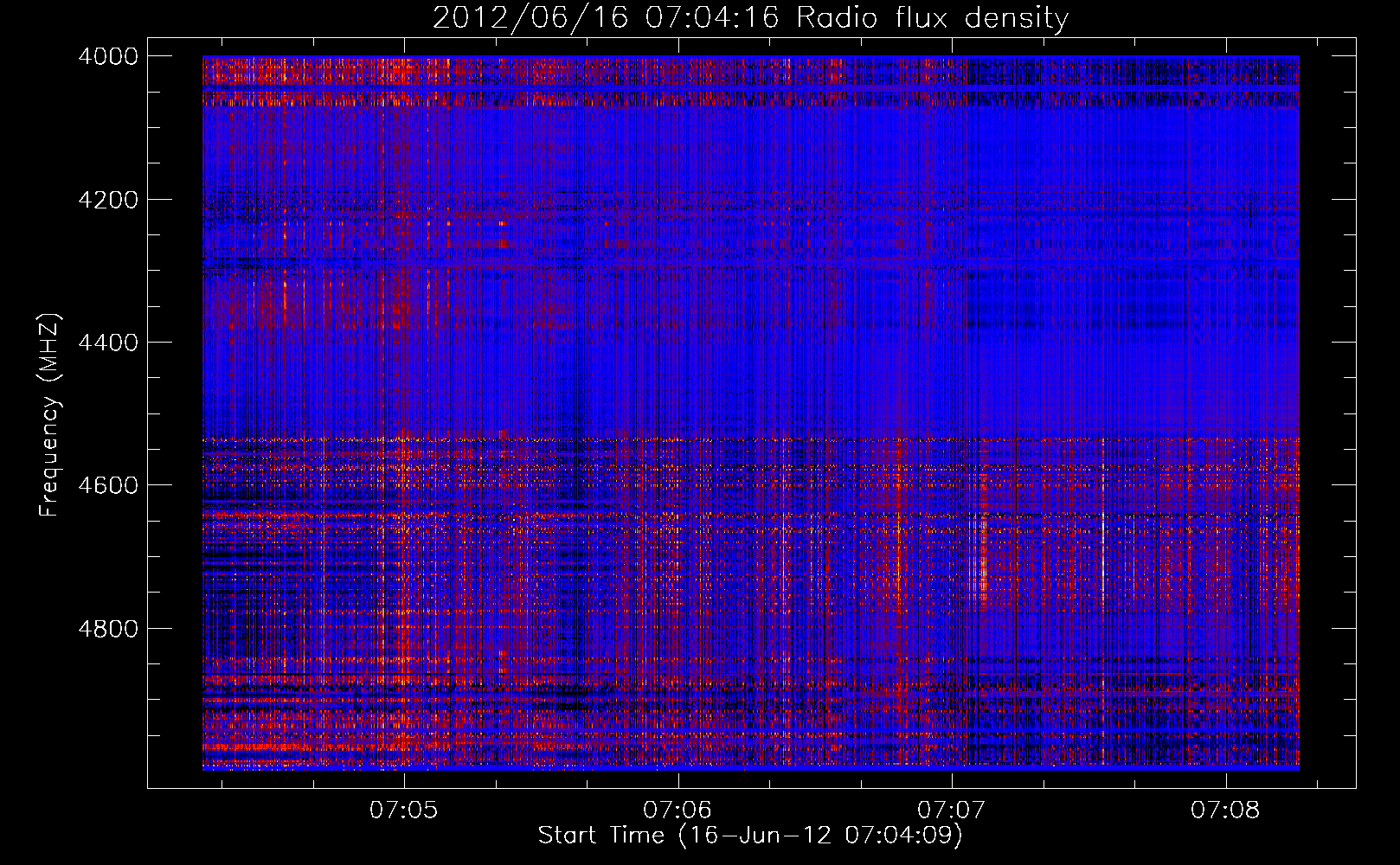Click the 'Frequency (MHZ)' axis title
Viewport: 1400px width, 865px height.
(x=49, y=414)
